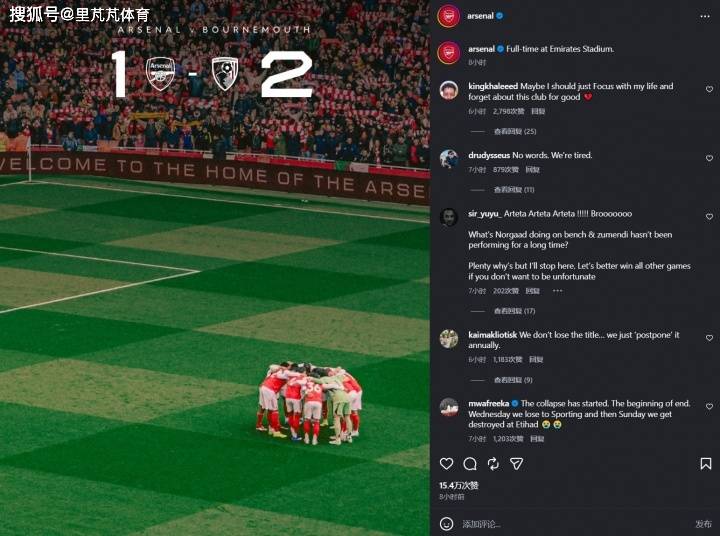720x536 pixels.
Task: Open arsenal profile picture in header
Action: tap(449, 16)
